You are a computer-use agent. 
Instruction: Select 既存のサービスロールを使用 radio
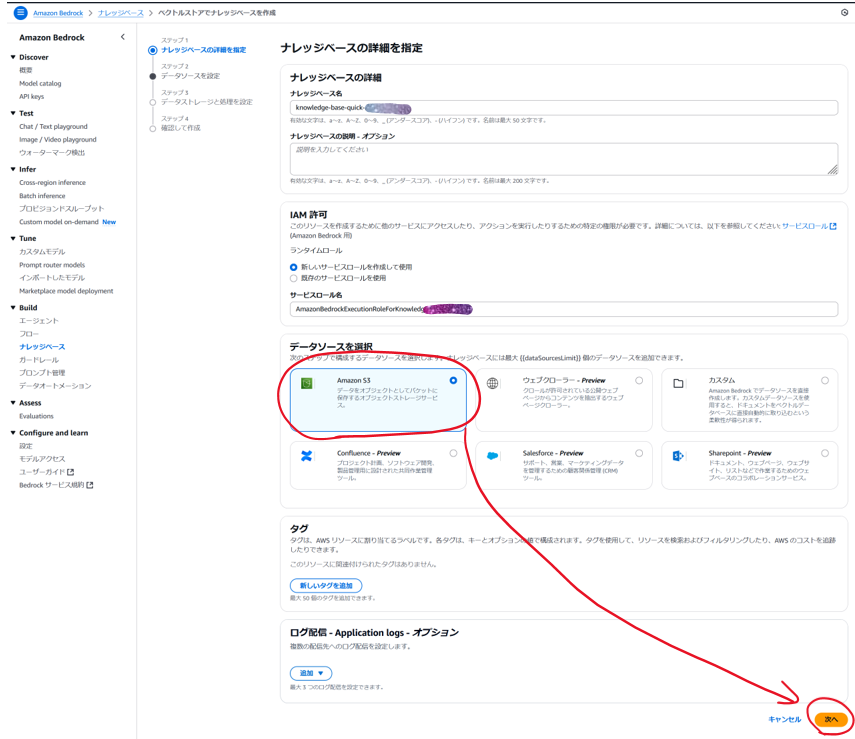[x=293, y=278]
